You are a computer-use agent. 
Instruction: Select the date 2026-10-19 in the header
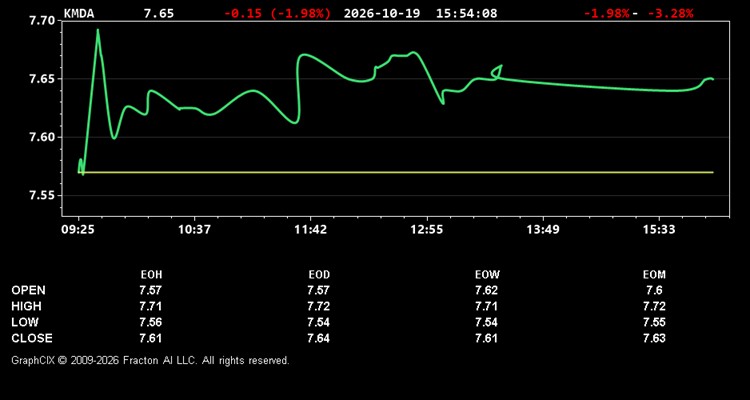click(382, 13)
